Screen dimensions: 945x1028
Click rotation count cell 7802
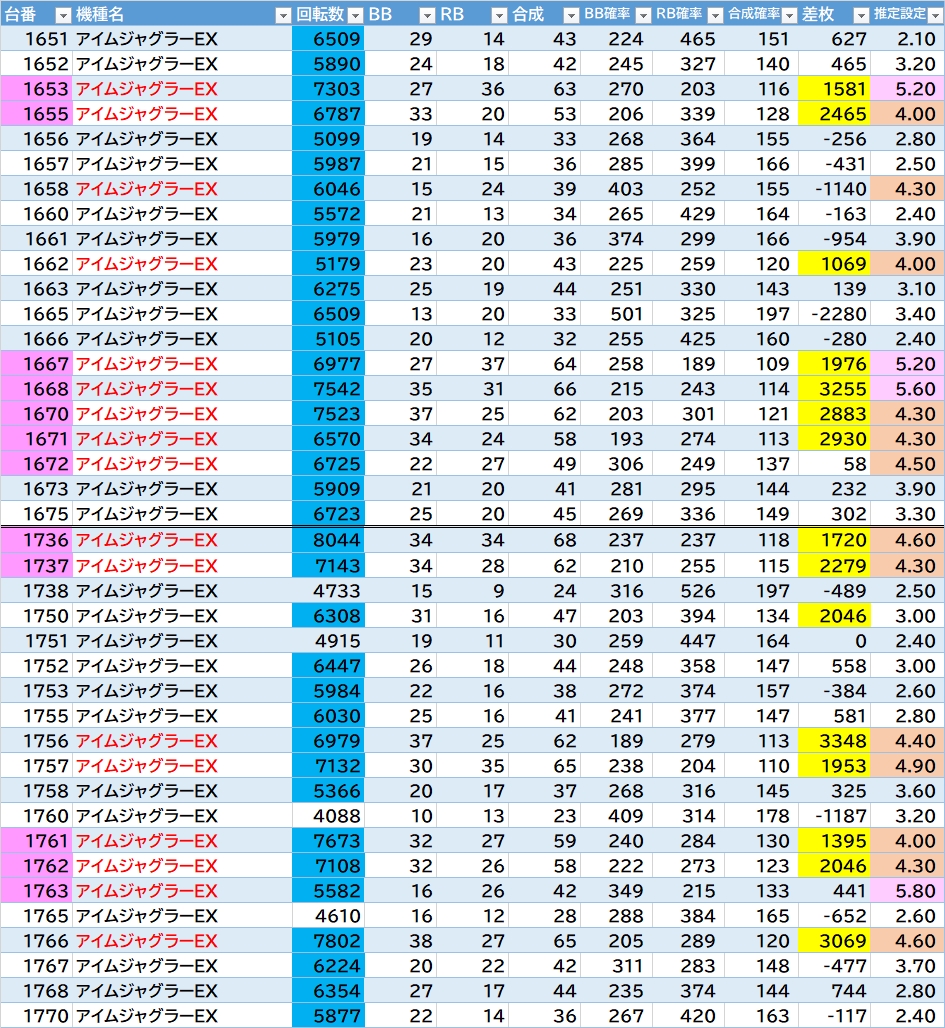coord(328,941)
